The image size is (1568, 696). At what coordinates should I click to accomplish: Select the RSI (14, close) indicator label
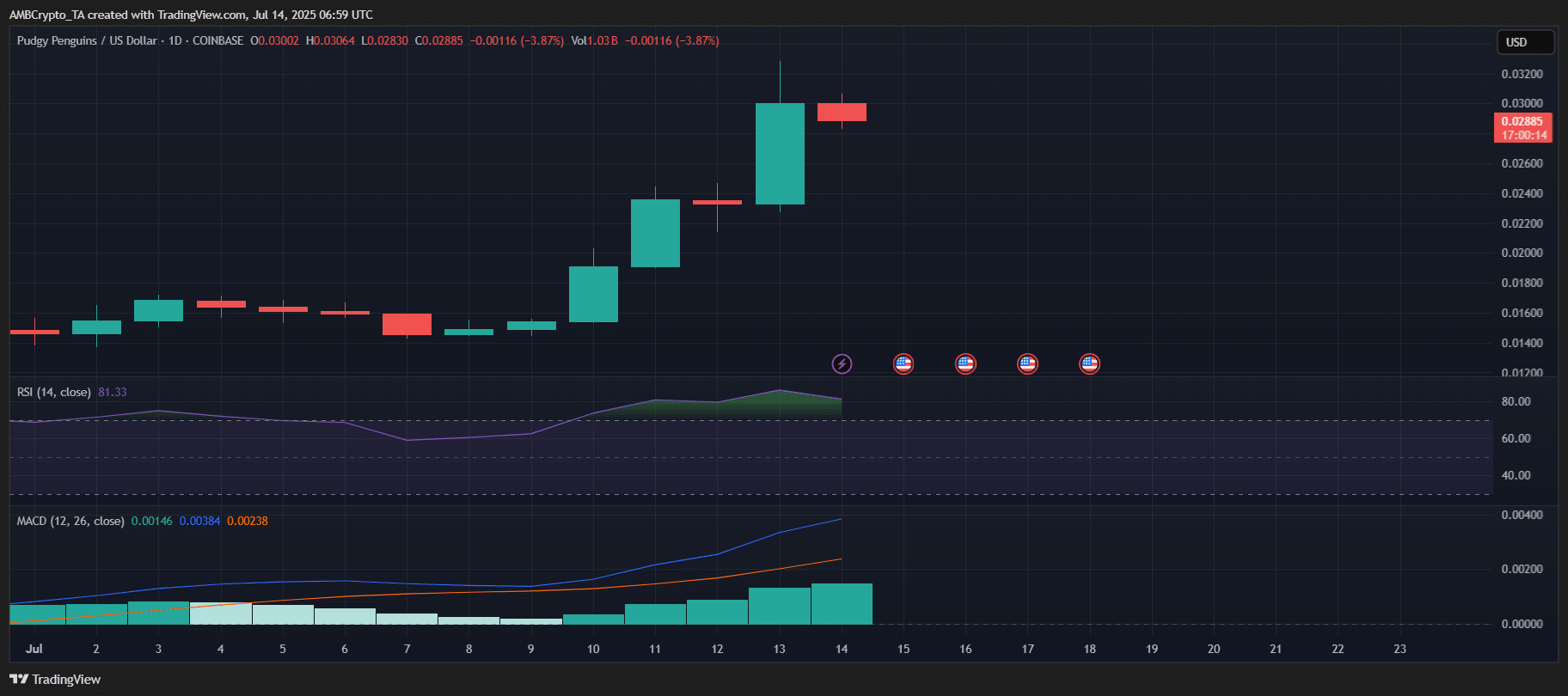(x=53, y=393)
